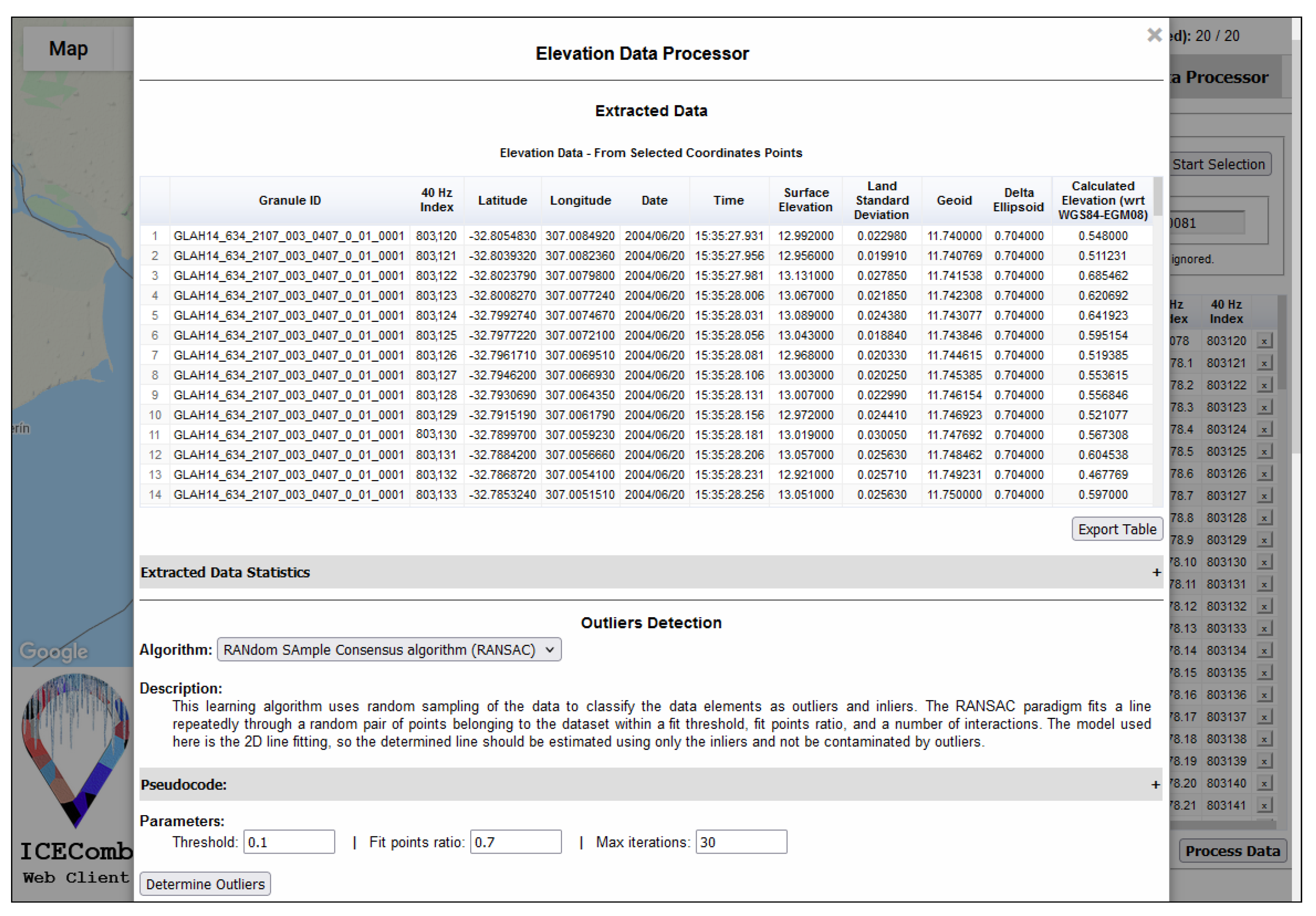
Task: Click the Export Table button
Action: tap(1117, 529)
